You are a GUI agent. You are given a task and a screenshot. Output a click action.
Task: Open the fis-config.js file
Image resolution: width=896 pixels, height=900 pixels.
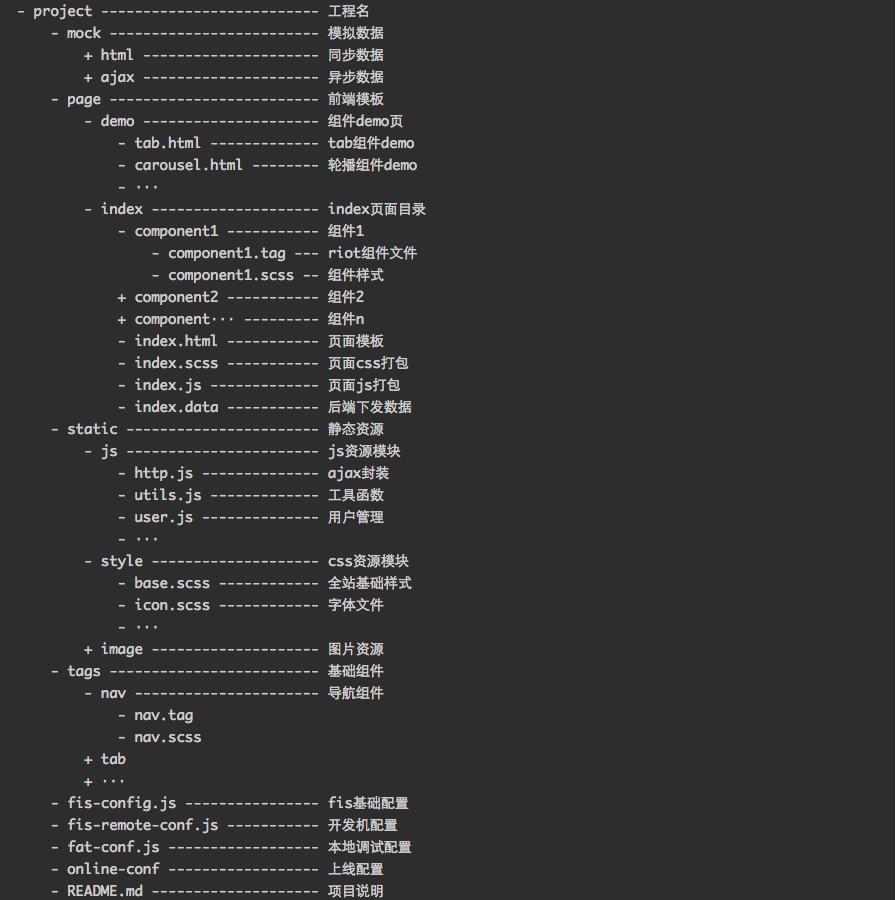click(x=121, y=803)
